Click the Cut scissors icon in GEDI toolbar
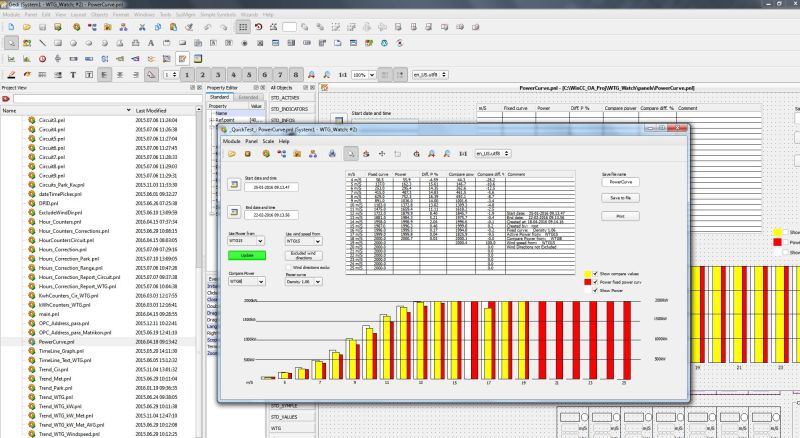The width and height of the screenshot is (800, 438). [142, 27]
